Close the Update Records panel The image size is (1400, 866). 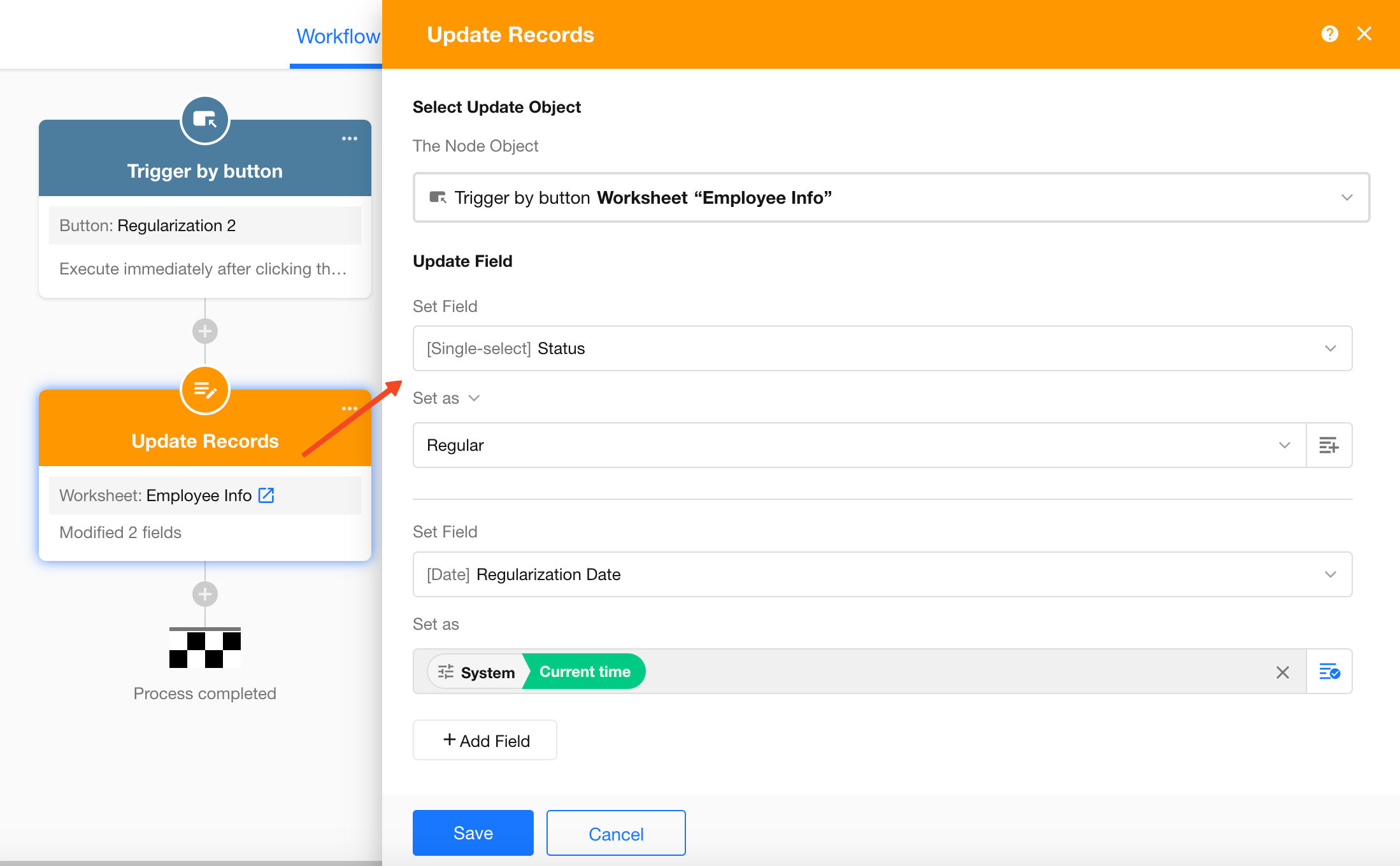[x=1364, y=34]
